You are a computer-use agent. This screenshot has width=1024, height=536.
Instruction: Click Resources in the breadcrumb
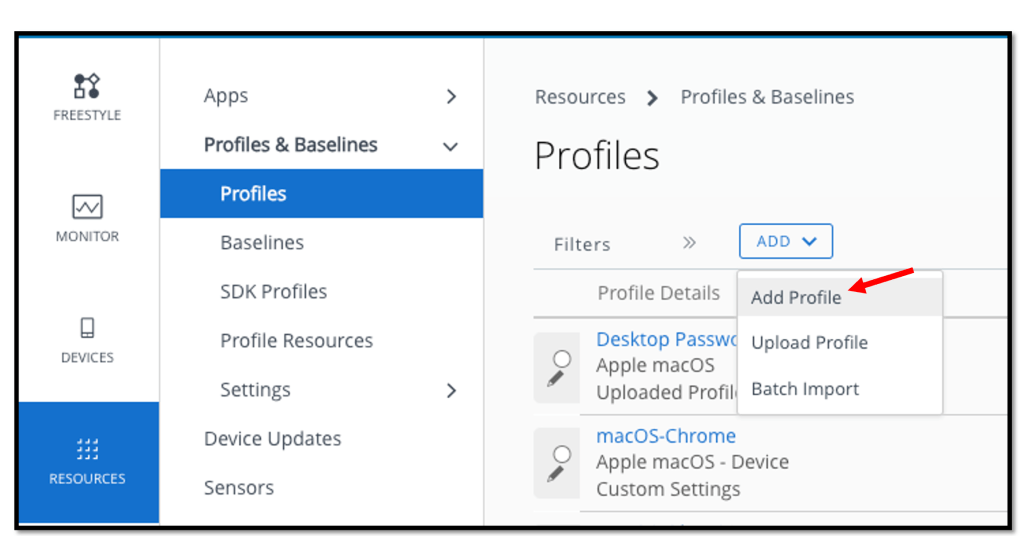click(x=580, y=97)
